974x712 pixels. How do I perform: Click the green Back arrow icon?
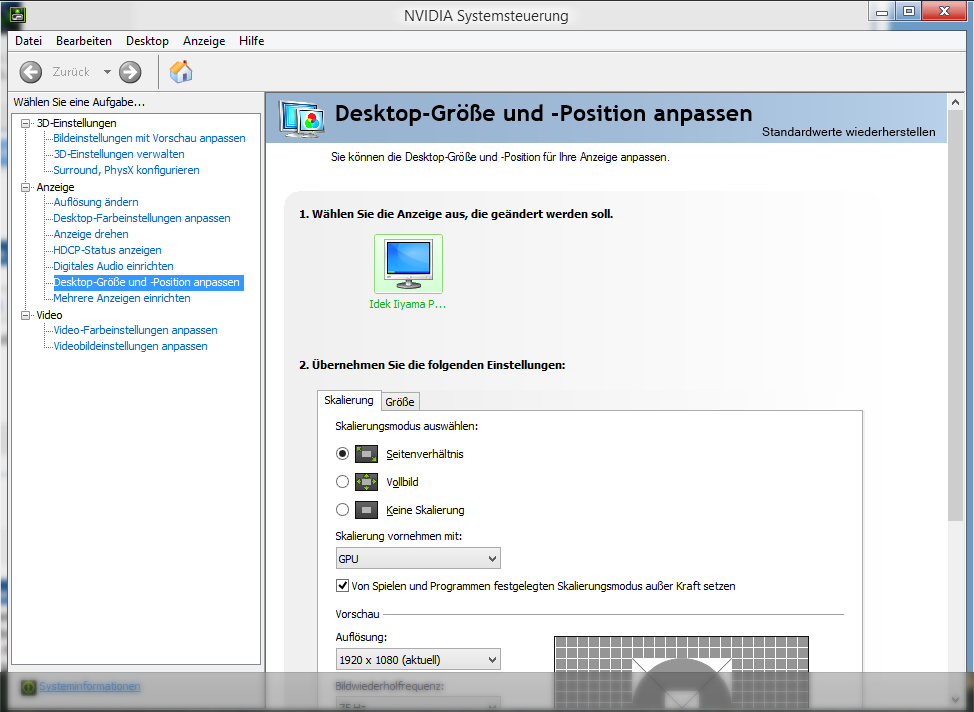30,72
